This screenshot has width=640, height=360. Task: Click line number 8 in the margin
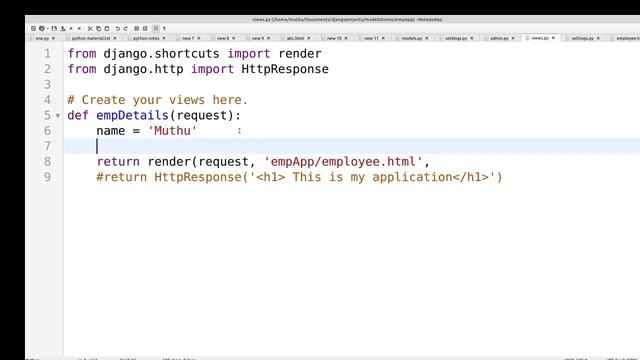click(47, 162)
